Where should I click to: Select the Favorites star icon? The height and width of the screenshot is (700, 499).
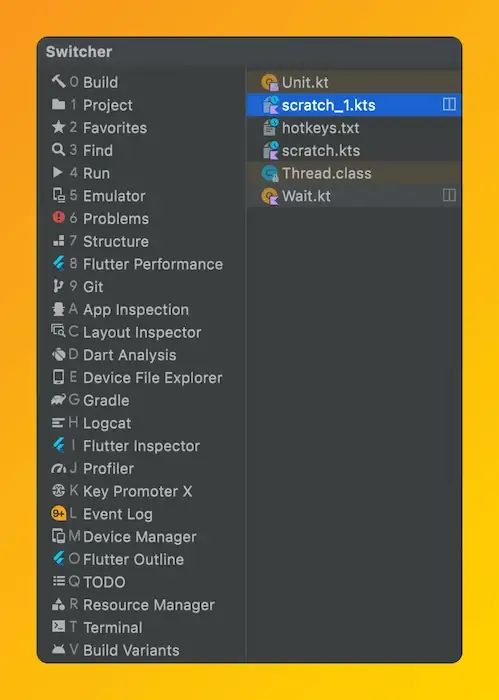coord(58,127)
